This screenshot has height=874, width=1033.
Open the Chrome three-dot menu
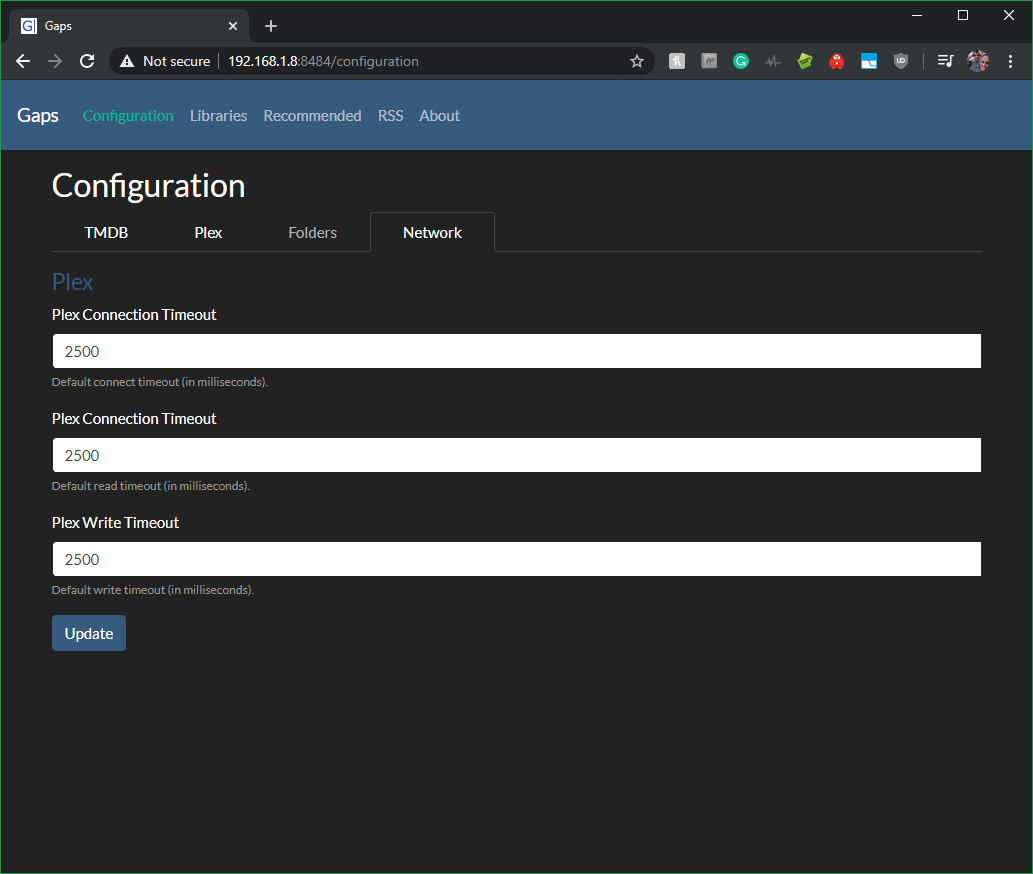coord(1010,61)
